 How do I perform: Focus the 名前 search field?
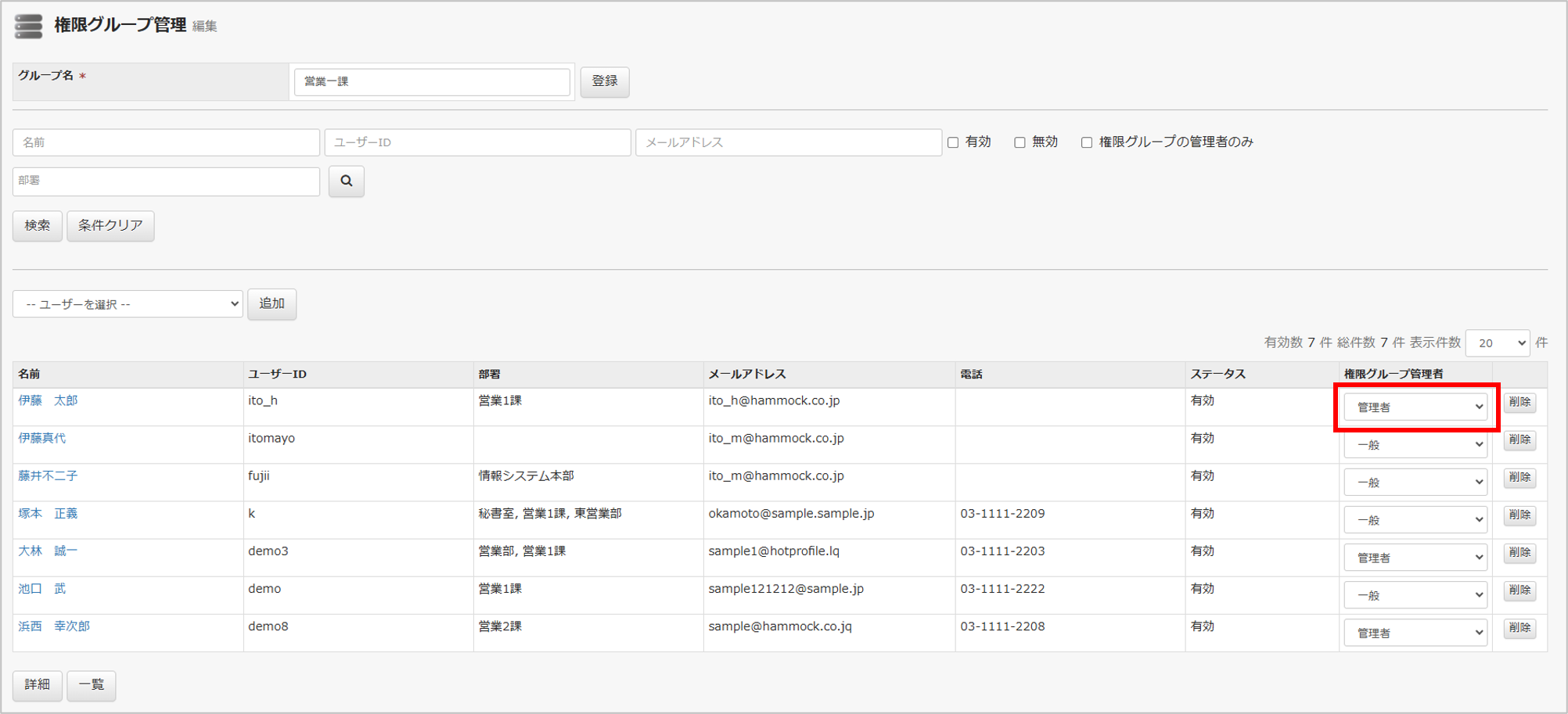pos(166,142)
